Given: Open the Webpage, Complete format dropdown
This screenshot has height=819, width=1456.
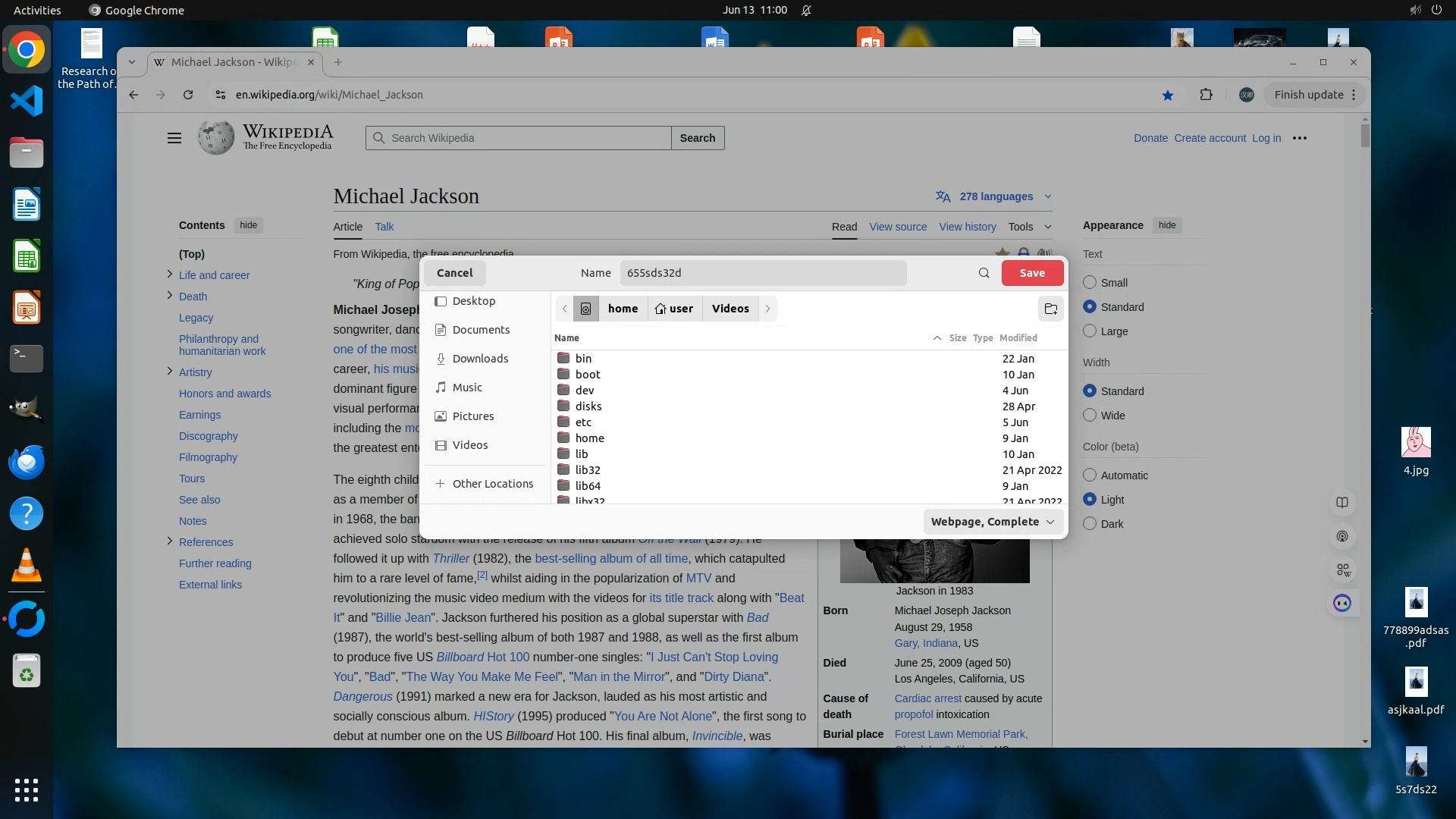Looking at the screenshot, I should 993,522.
